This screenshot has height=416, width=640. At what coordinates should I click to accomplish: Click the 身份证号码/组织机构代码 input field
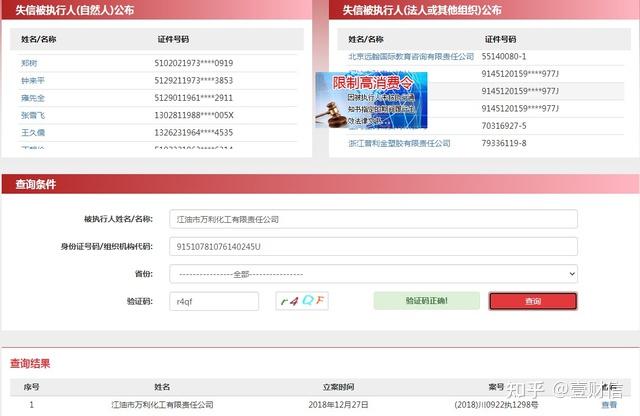[x=373, y=247]
